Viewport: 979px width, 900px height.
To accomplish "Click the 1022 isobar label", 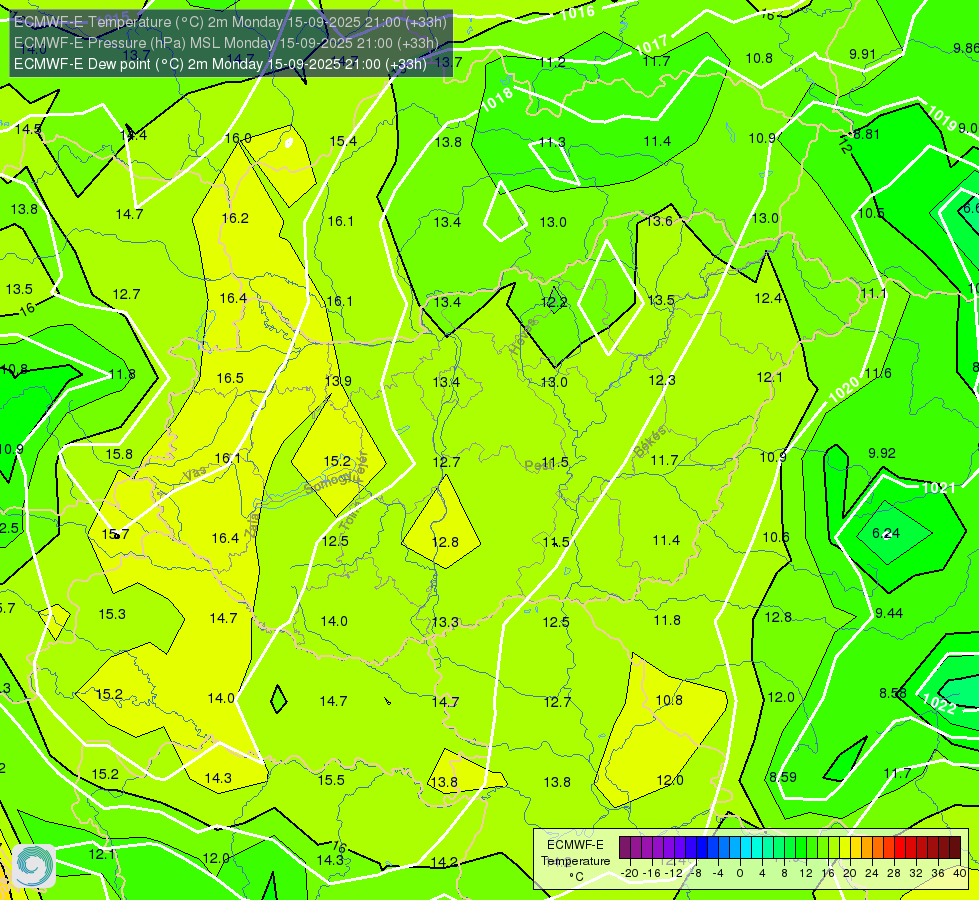I will coord(939,704).
